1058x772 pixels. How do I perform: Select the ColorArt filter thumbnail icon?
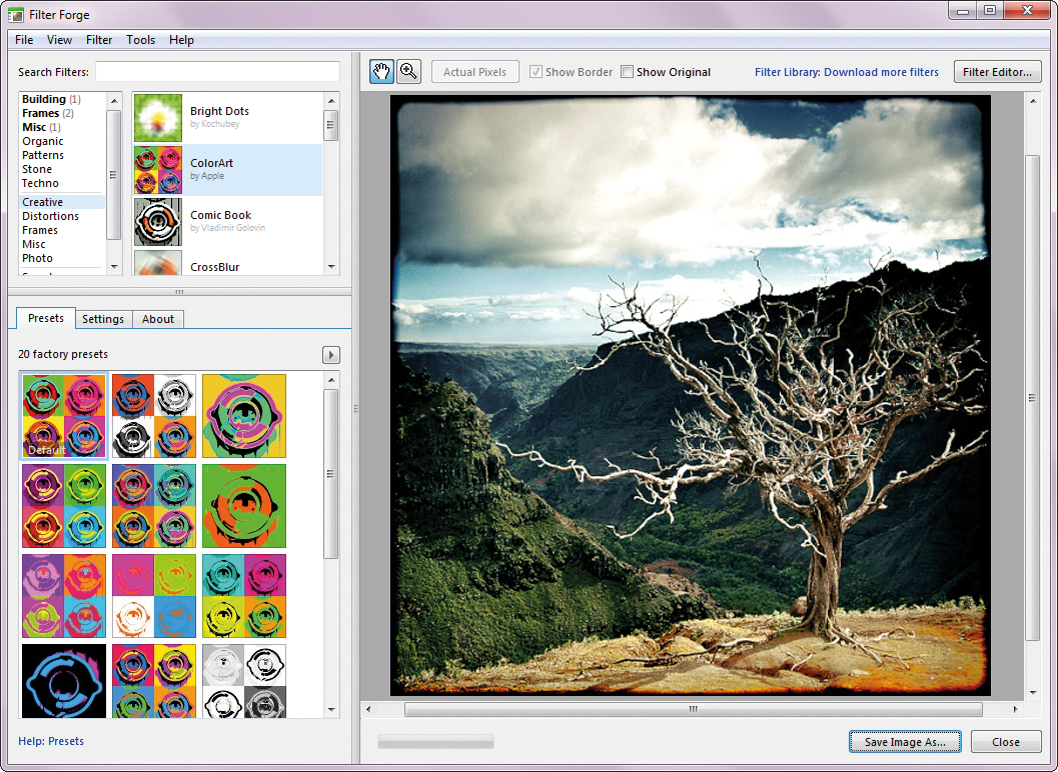[158, 170]
